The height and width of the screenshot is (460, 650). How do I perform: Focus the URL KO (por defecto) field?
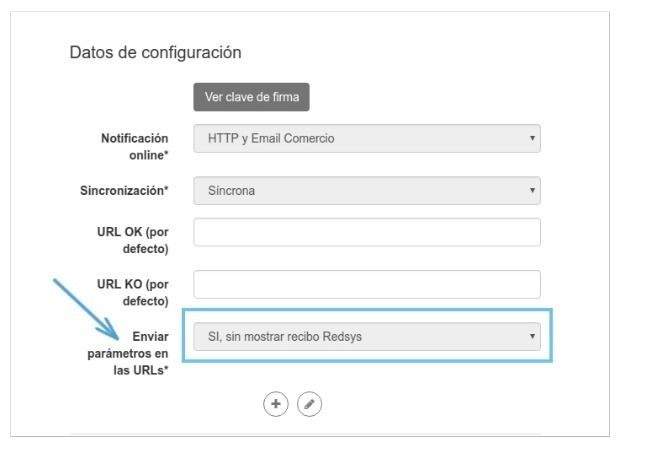pos(367,284)
